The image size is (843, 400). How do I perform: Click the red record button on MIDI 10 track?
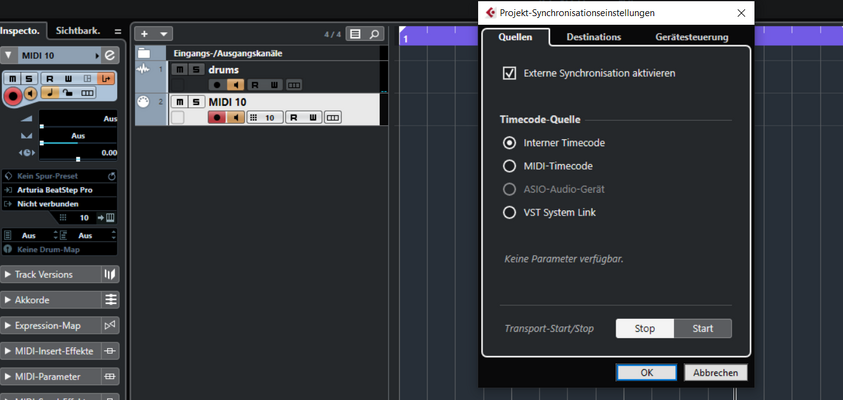217,118
